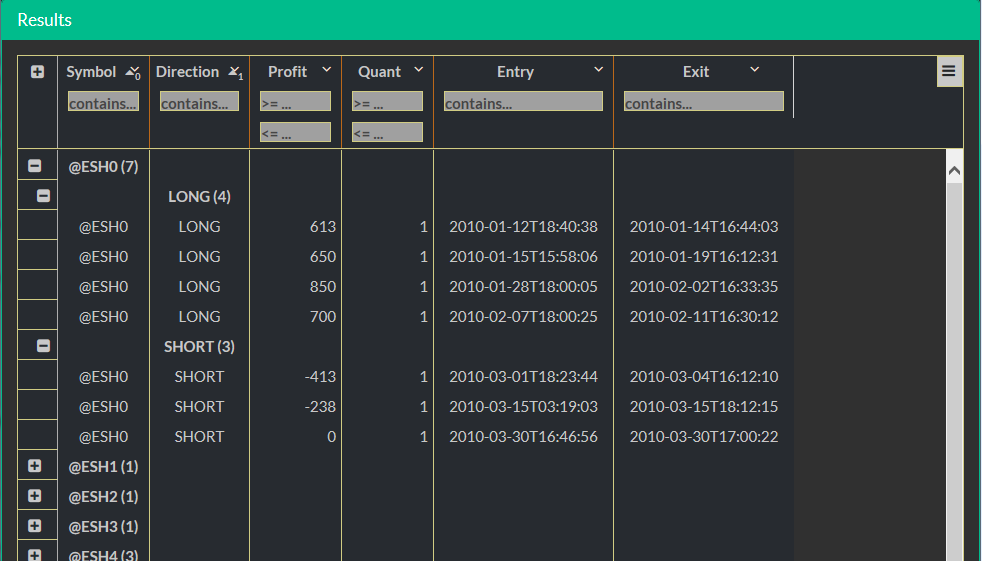The height and width of the screenshot is (561, 982).
Task: Select exit 2010-03-15T18:12:15 cell
Action: coord(704,407)
